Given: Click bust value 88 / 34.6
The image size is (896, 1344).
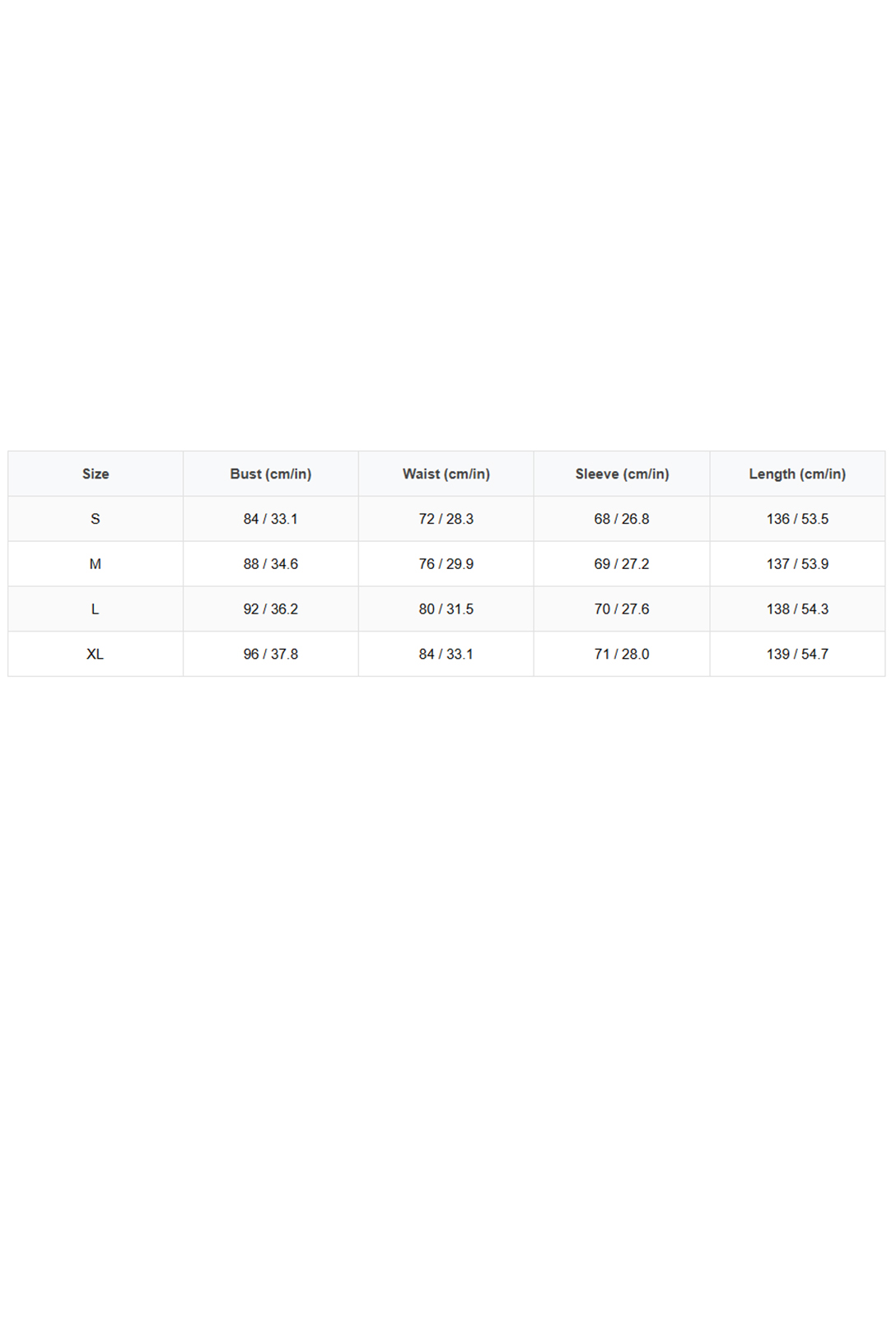Looking at the screenshot, I should [x=271, y=564].
